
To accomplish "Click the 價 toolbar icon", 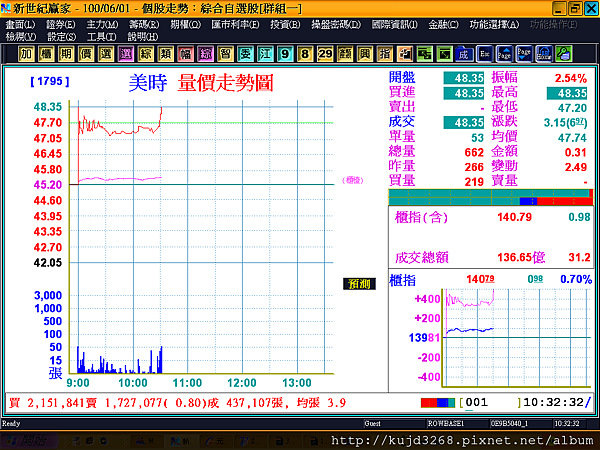I will 86,54.
